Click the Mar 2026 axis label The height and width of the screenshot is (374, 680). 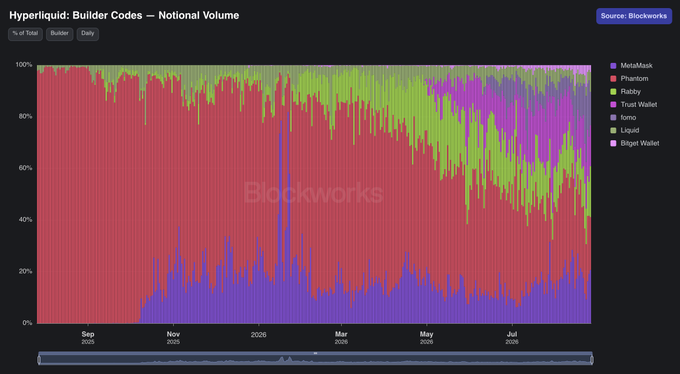[341, 338]
